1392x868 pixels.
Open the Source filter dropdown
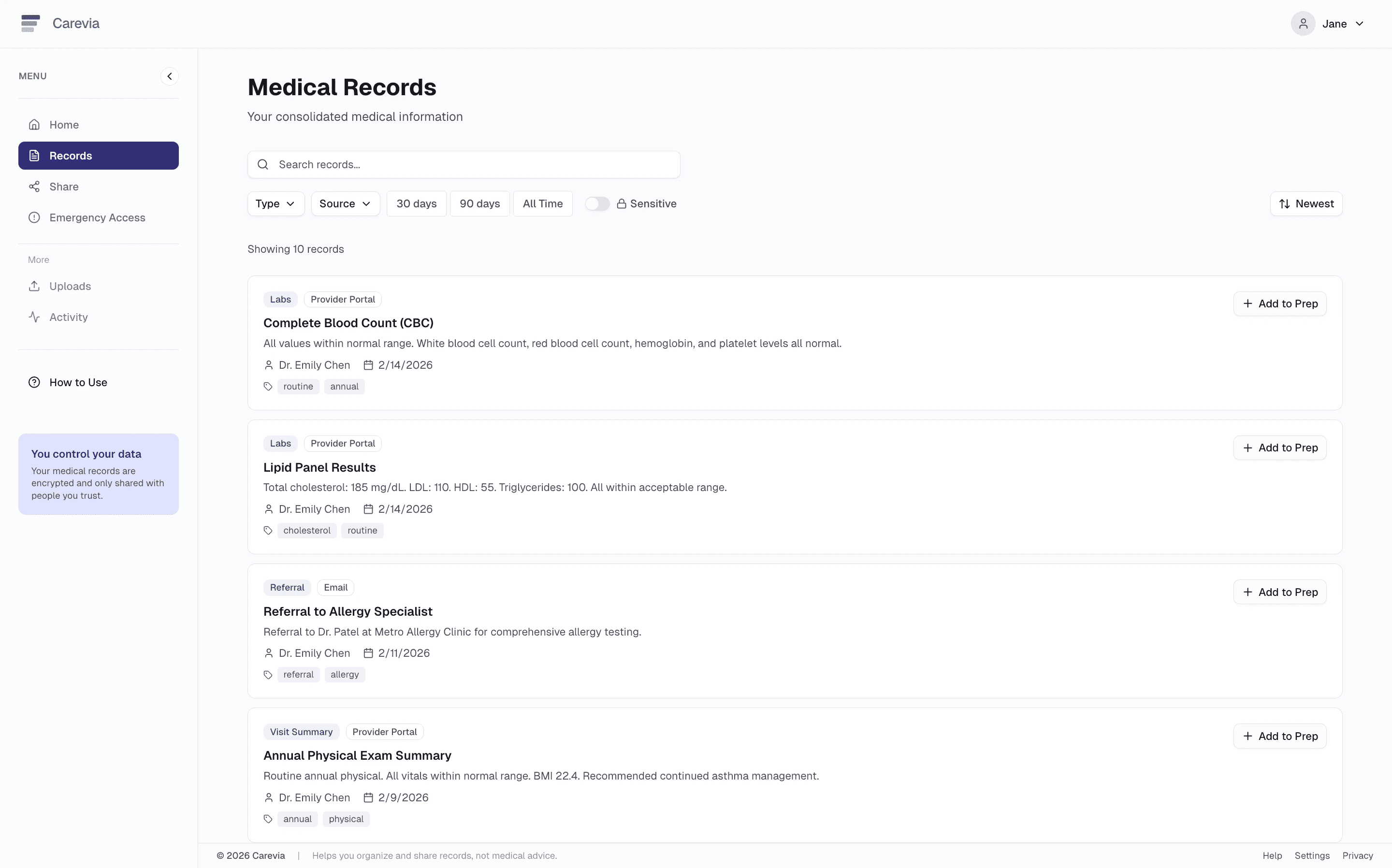point(346,204)
